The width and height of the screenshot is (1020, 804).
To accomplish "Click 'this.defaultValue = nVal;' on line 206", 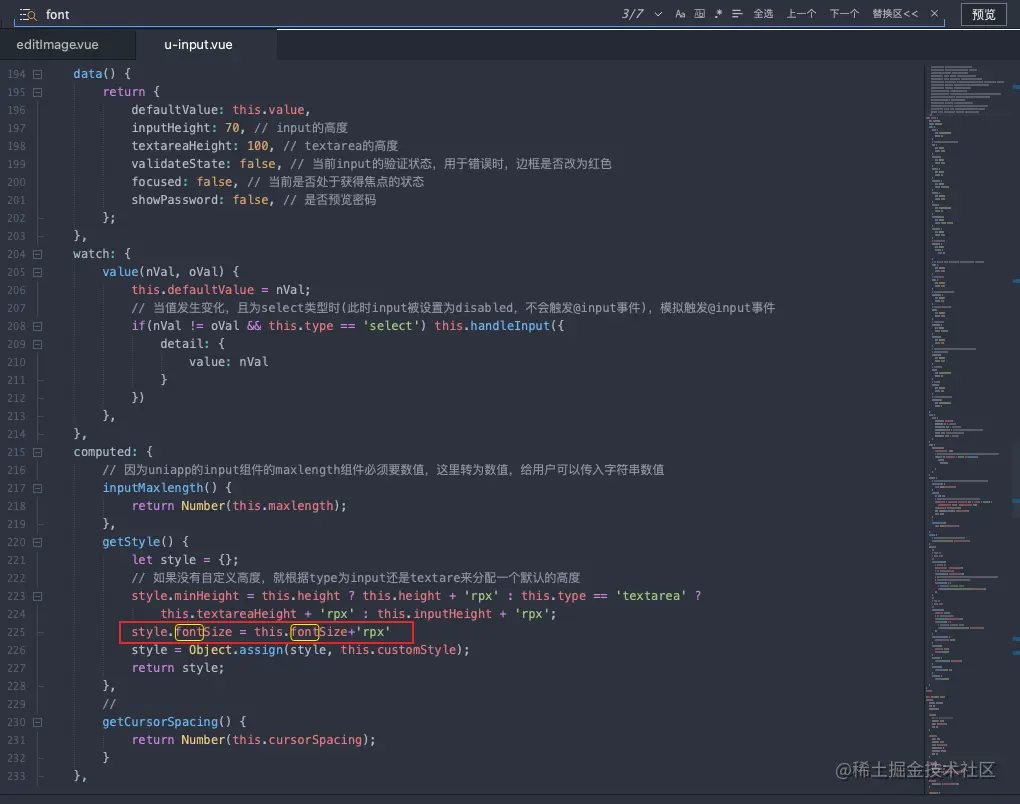I will click(221, 290).
